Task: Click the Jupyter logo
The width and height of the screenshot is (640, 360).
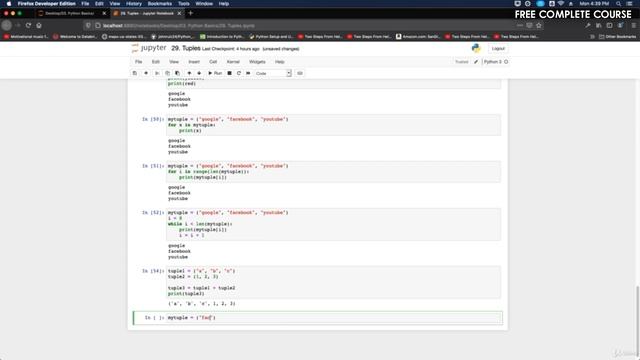Action: (149, 48)
